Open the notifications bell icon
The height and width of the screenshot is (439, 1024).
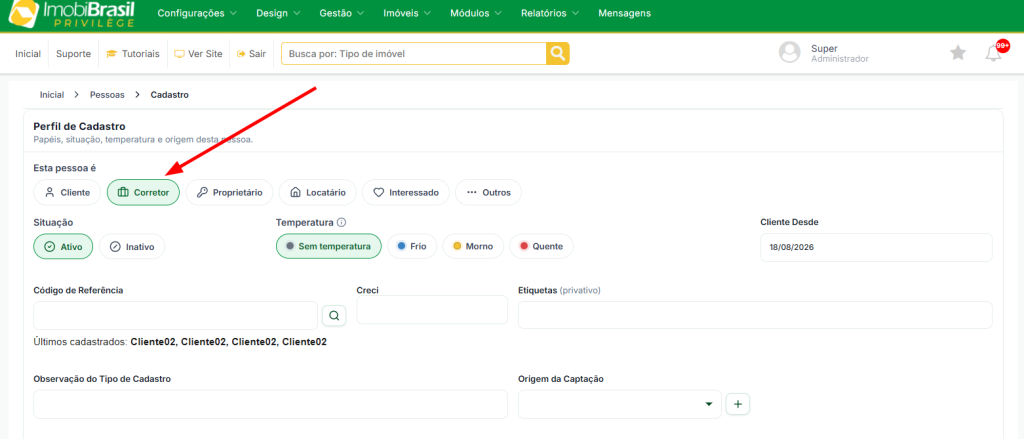tap(993, 54)
